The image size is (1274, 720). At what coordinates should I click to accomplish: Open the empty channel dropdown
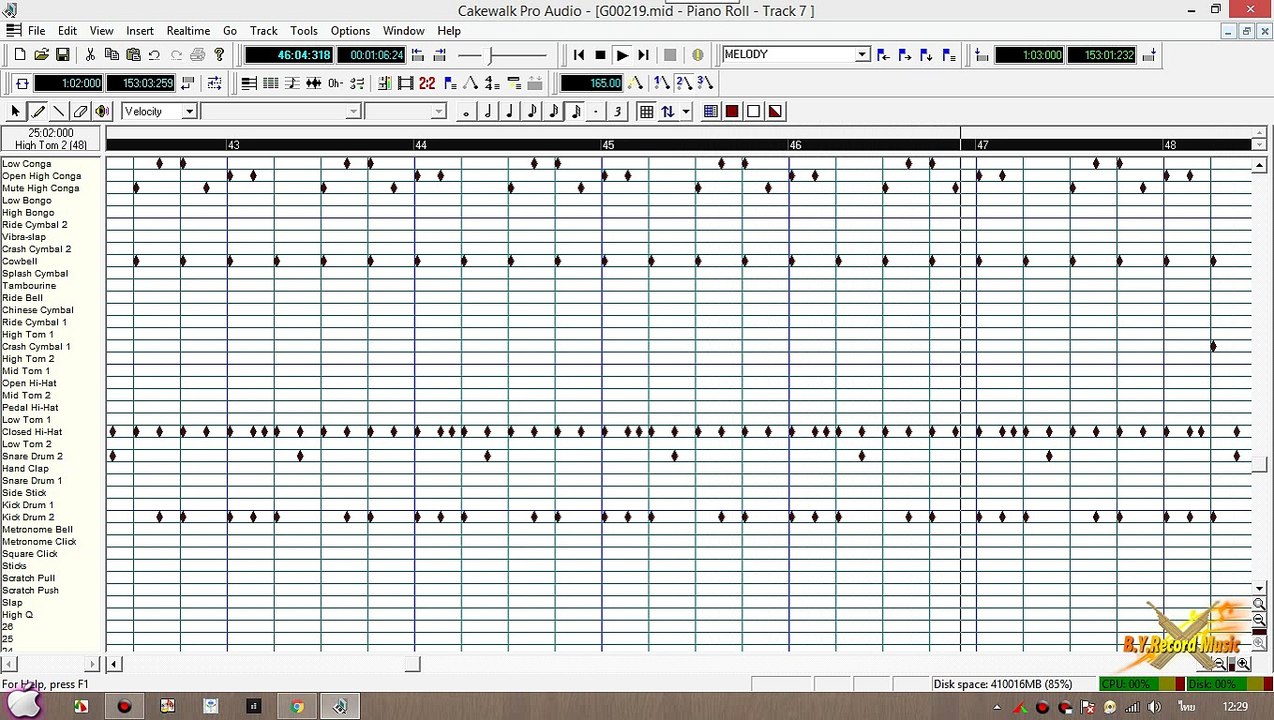[x=438, y=111]
